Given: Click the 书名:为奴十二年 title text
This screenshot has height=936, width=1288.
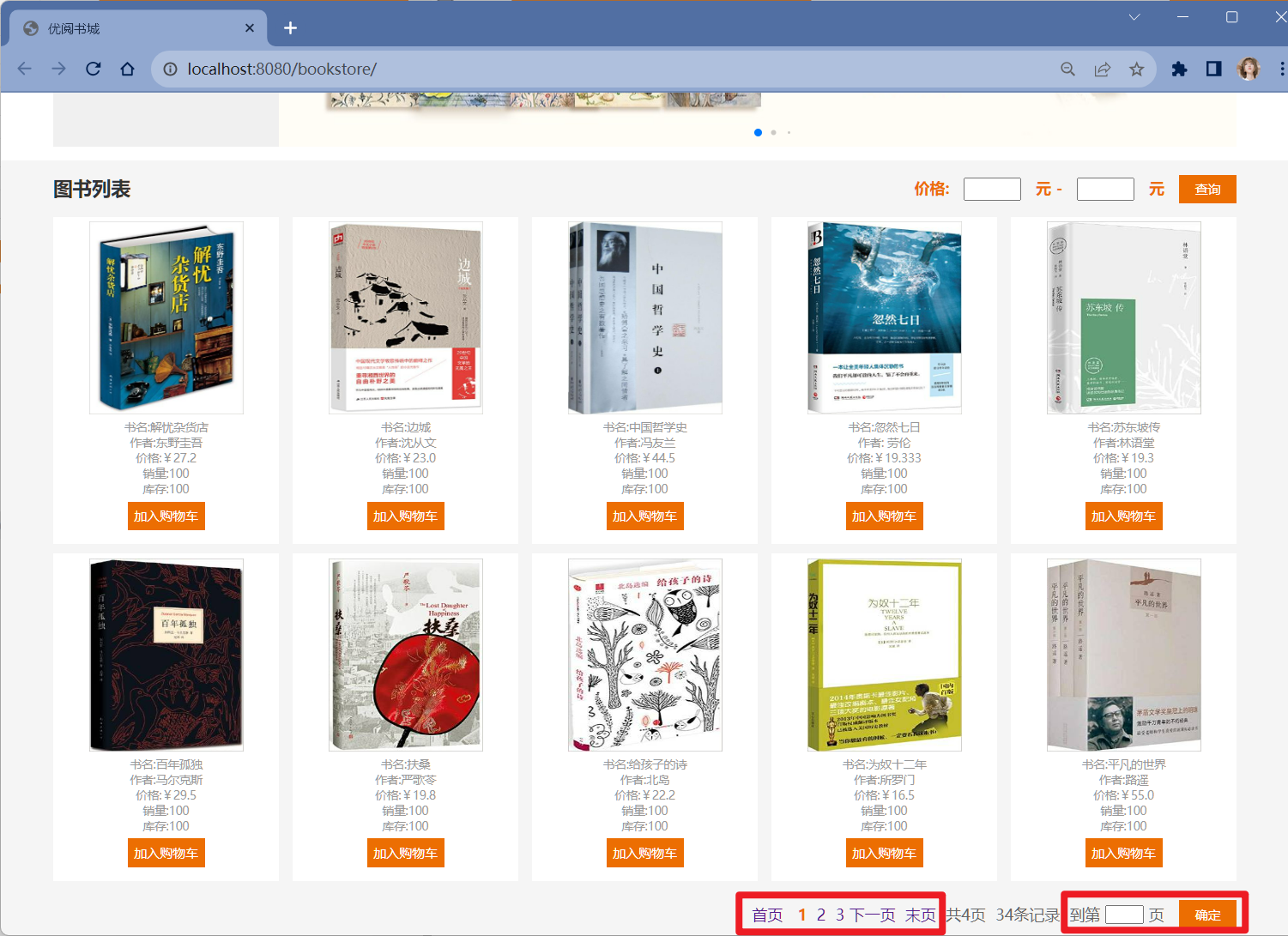Looking at the screenshot, I should pyautogui.click(x=885, y=764).
